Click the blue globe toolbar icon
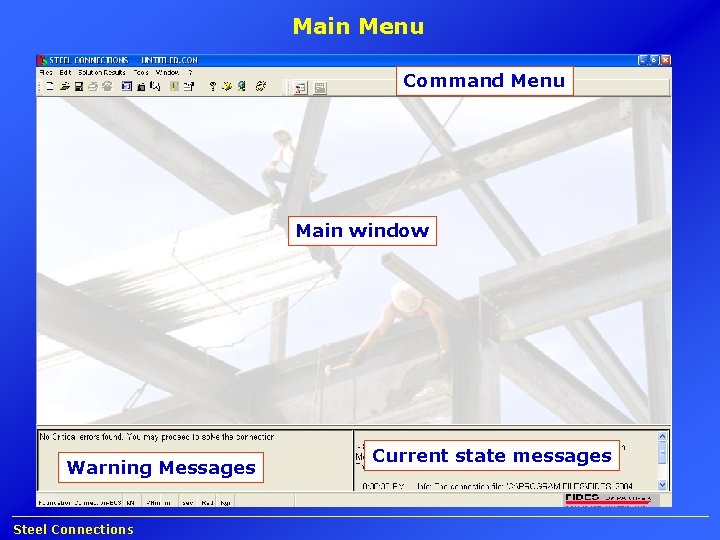720x540 pixels. pyautogui.click(x=242, y=86)
